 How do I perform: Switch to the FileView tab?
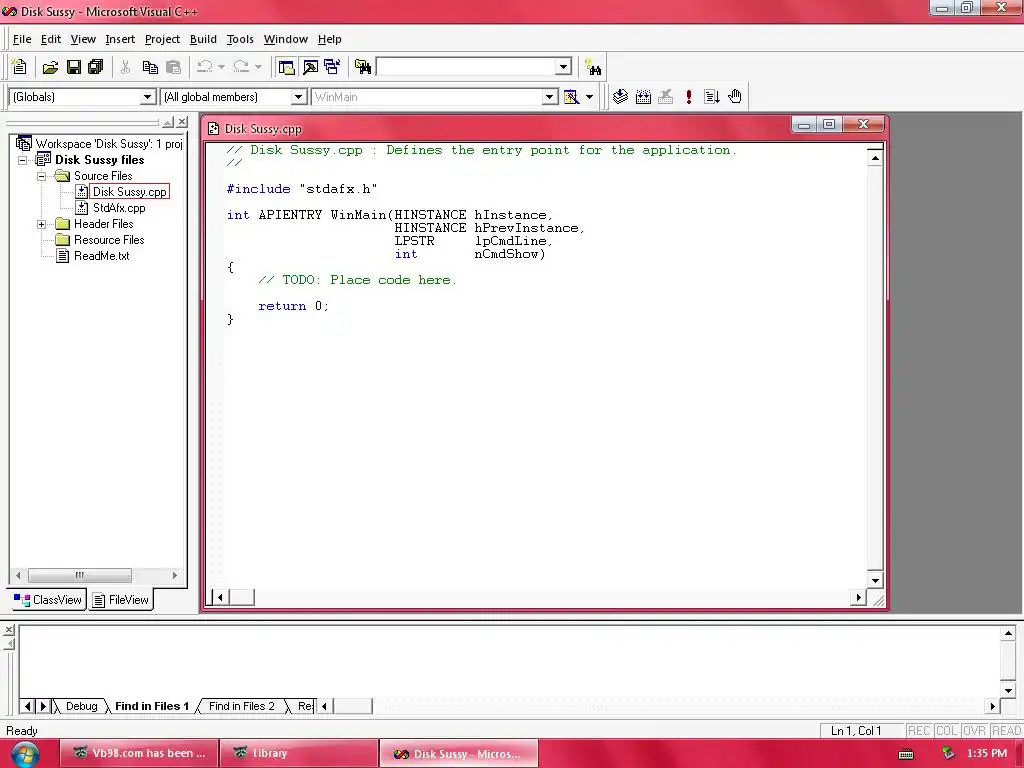click(121, 600)
